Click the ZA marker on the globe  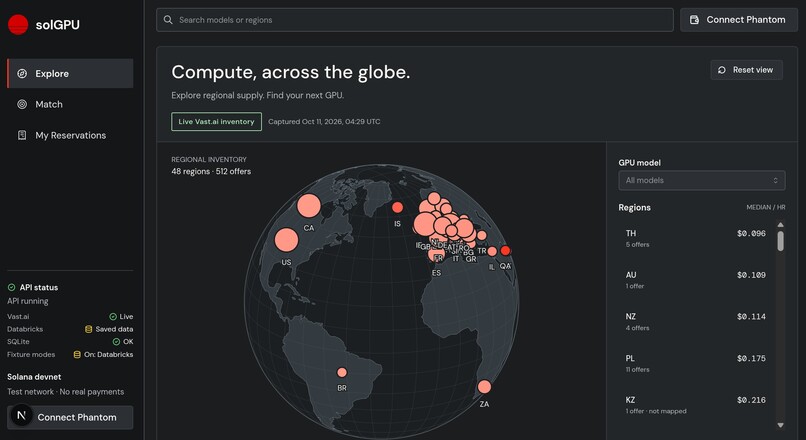point(484,387)
